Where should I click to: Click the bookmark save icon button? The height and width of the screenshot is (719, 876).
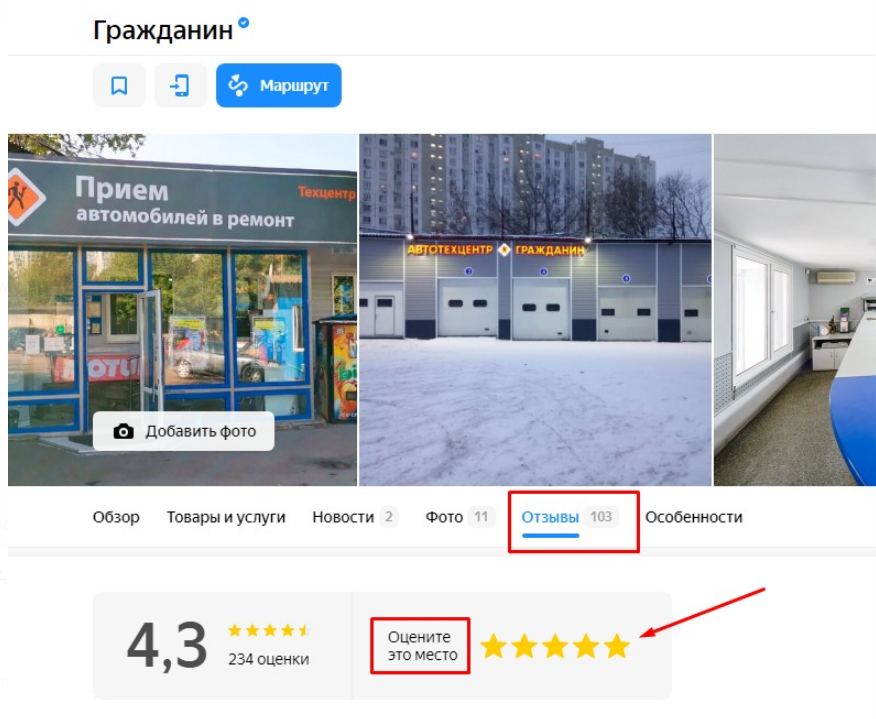tap(119, 85)
